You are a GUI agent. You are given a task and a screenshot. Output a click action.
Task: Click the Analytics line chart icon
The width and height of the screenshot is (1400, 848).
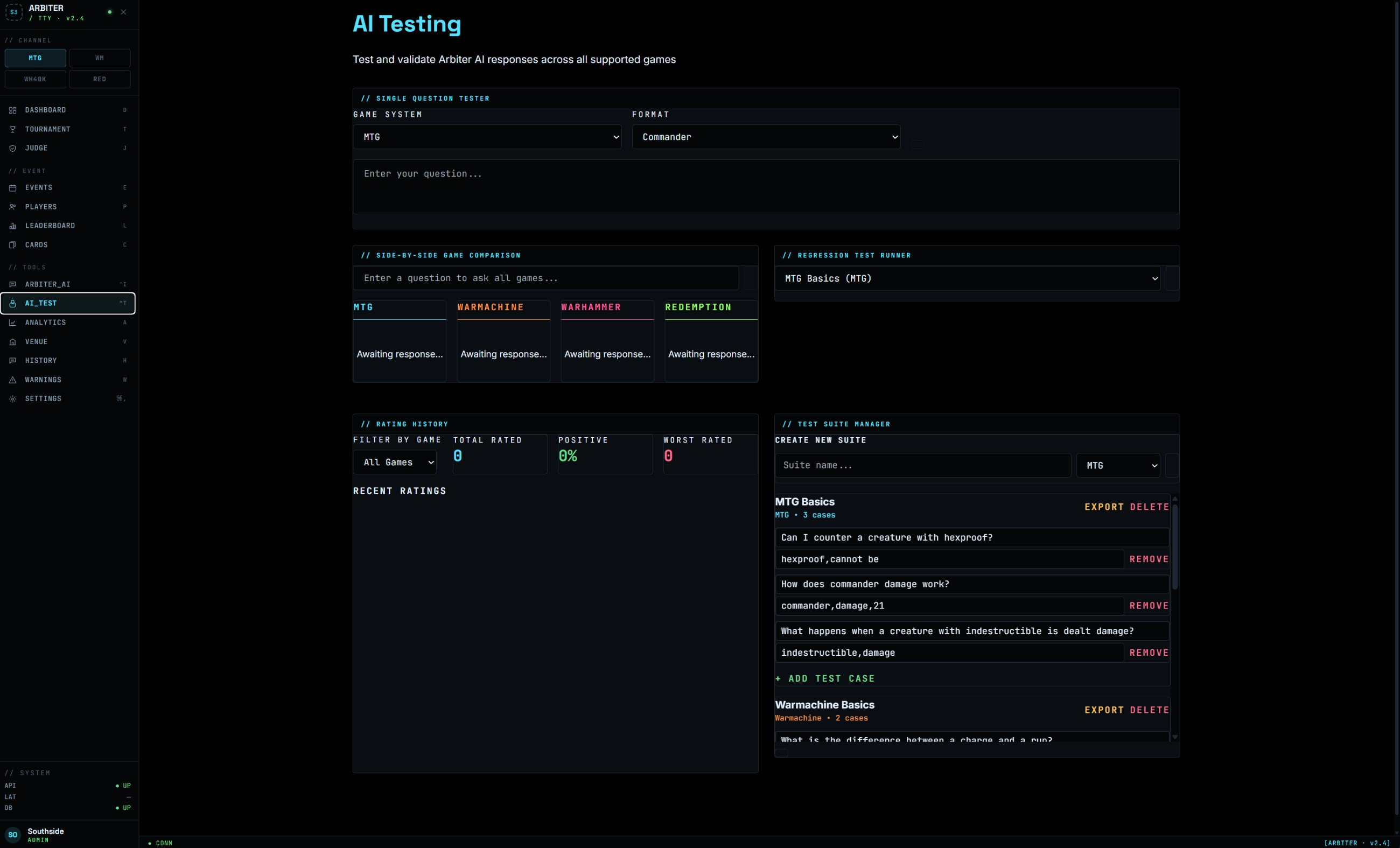[12, 323]
